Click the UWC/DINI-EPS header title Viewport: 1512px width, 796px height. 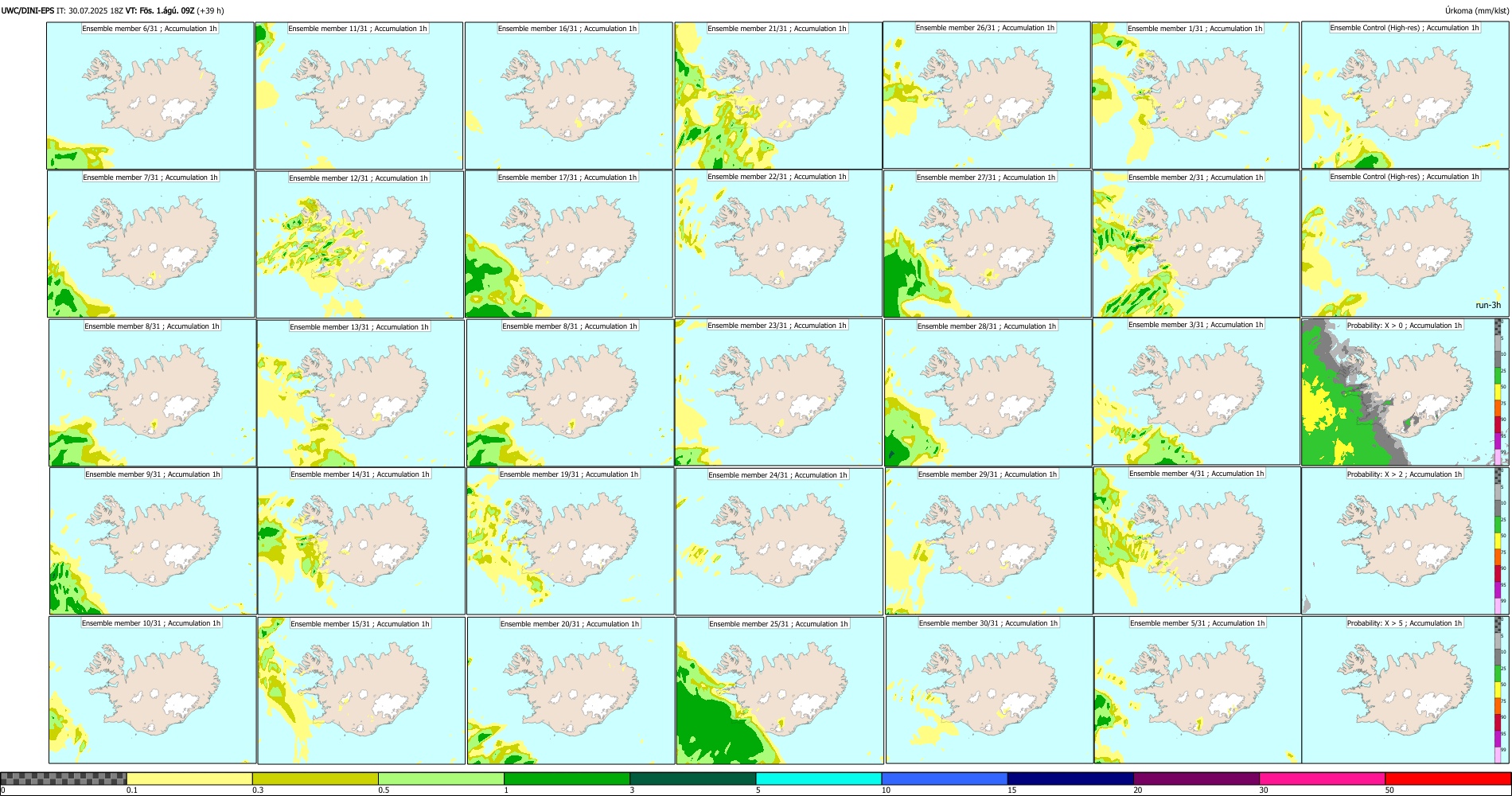(28, 11)
